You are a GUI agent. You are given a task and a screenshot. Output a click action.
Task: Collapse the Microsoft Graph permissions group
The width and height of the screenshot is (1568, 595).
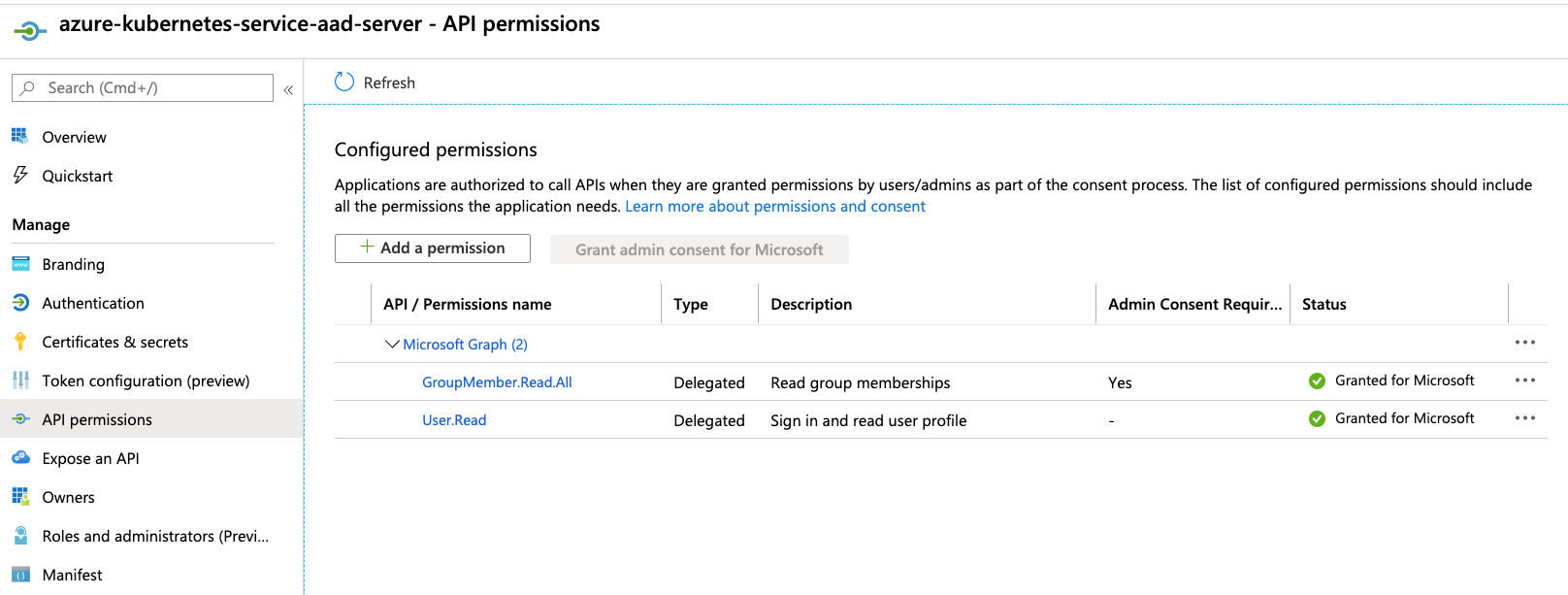pos(392,344)
